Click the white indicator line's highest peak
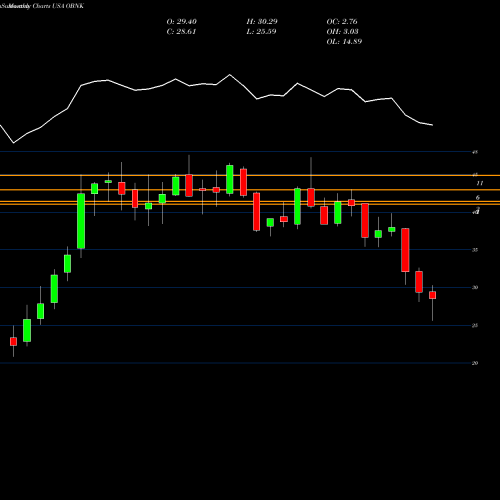The width and height of the screenshot is (500, 500). click(x=230, y=75)
